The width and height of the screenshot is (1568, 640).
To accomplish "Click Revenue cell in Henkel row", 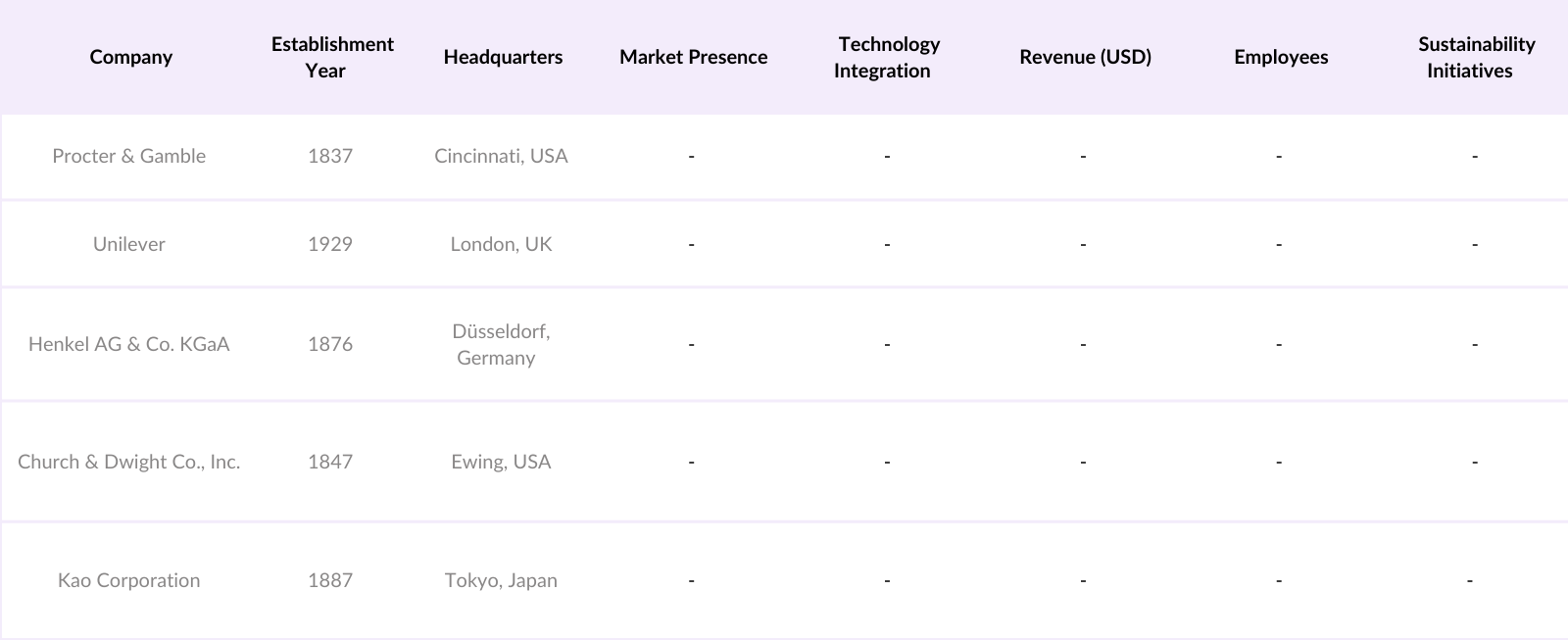I will (x=1083, y=344).
